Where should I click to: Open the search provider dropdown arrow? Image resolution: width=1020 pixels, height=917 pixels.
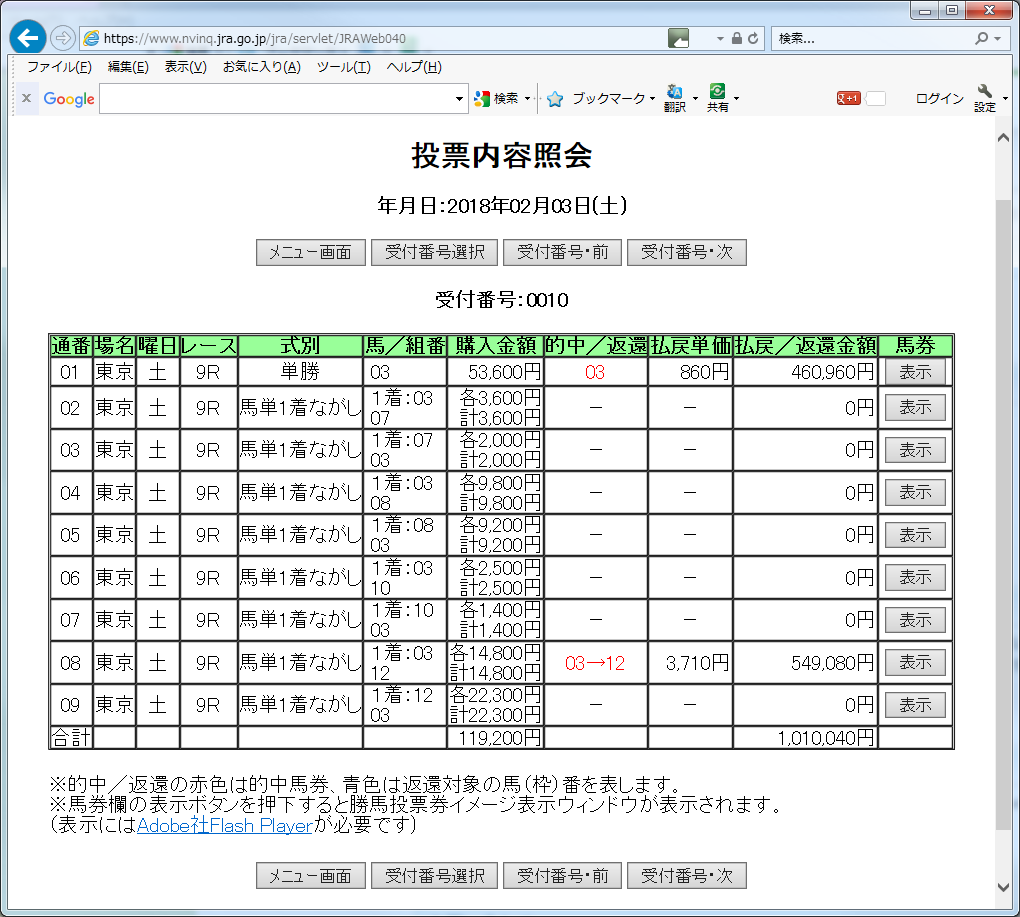coord(997,39)
